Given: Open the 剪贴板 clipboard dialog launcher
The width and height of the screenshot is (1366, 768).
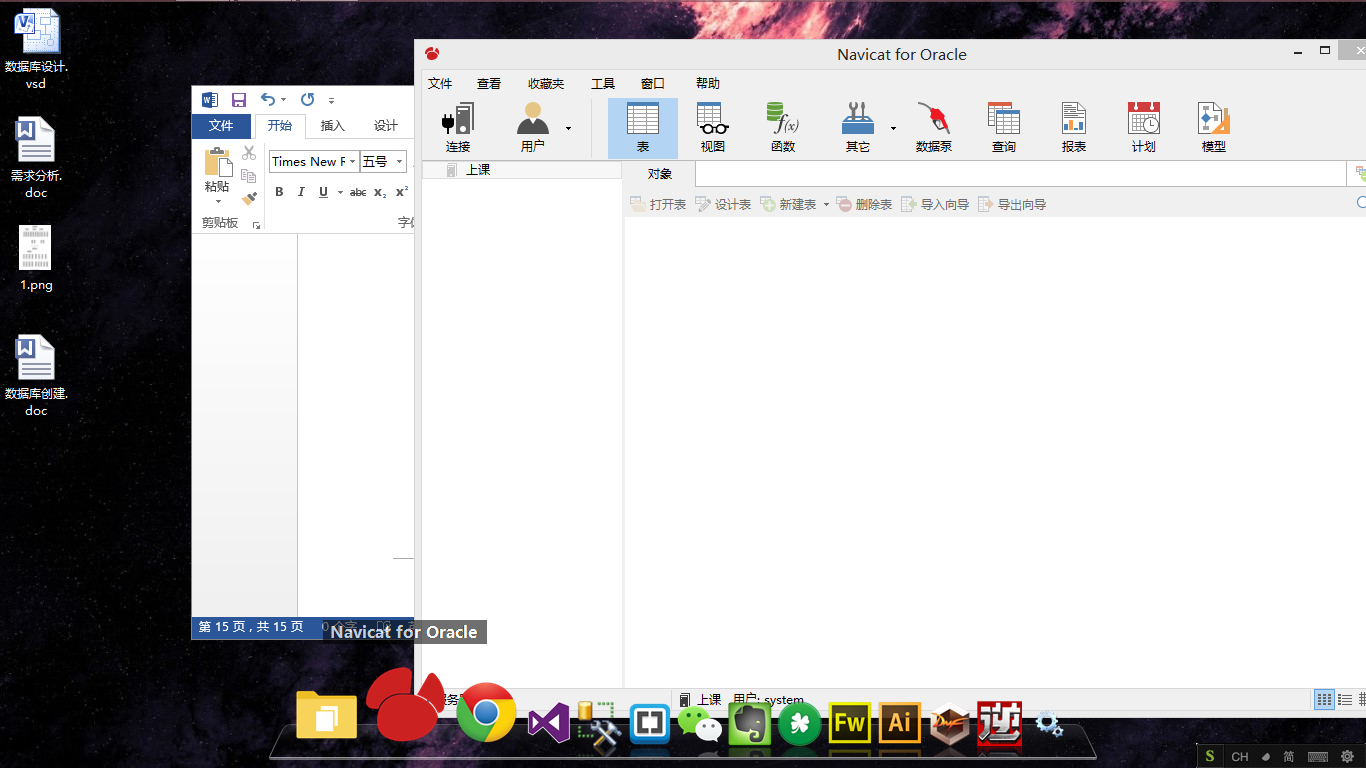Looking at the screenshot, I should pos(257,225).
